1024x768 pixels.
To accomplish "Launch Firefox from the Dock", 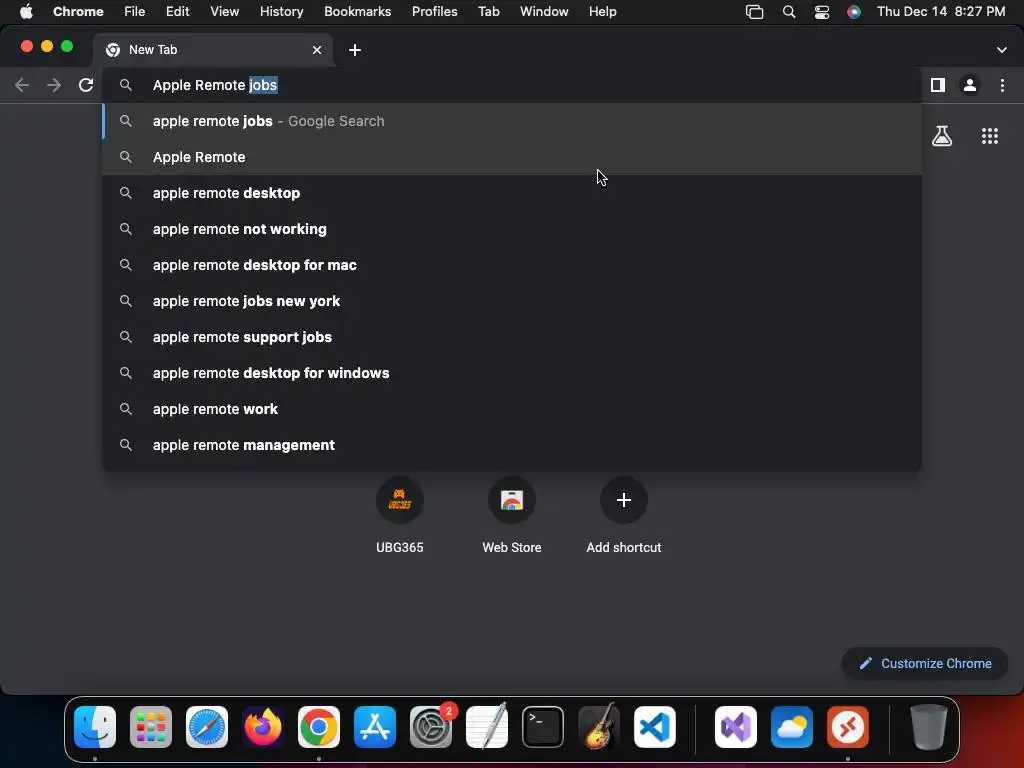I will pyautogui.click(x=263, y=727).
